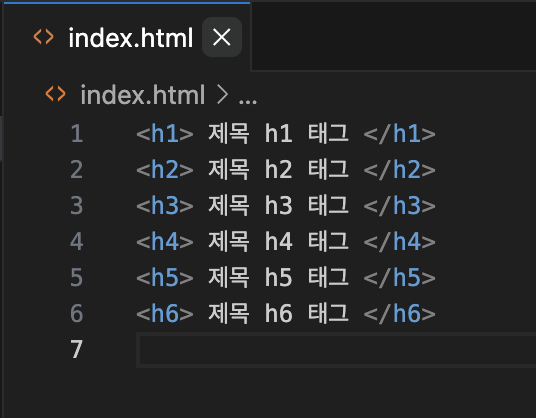
Task: Click the text '제목 h1 태그' on line 1
Action: [278, 133]
